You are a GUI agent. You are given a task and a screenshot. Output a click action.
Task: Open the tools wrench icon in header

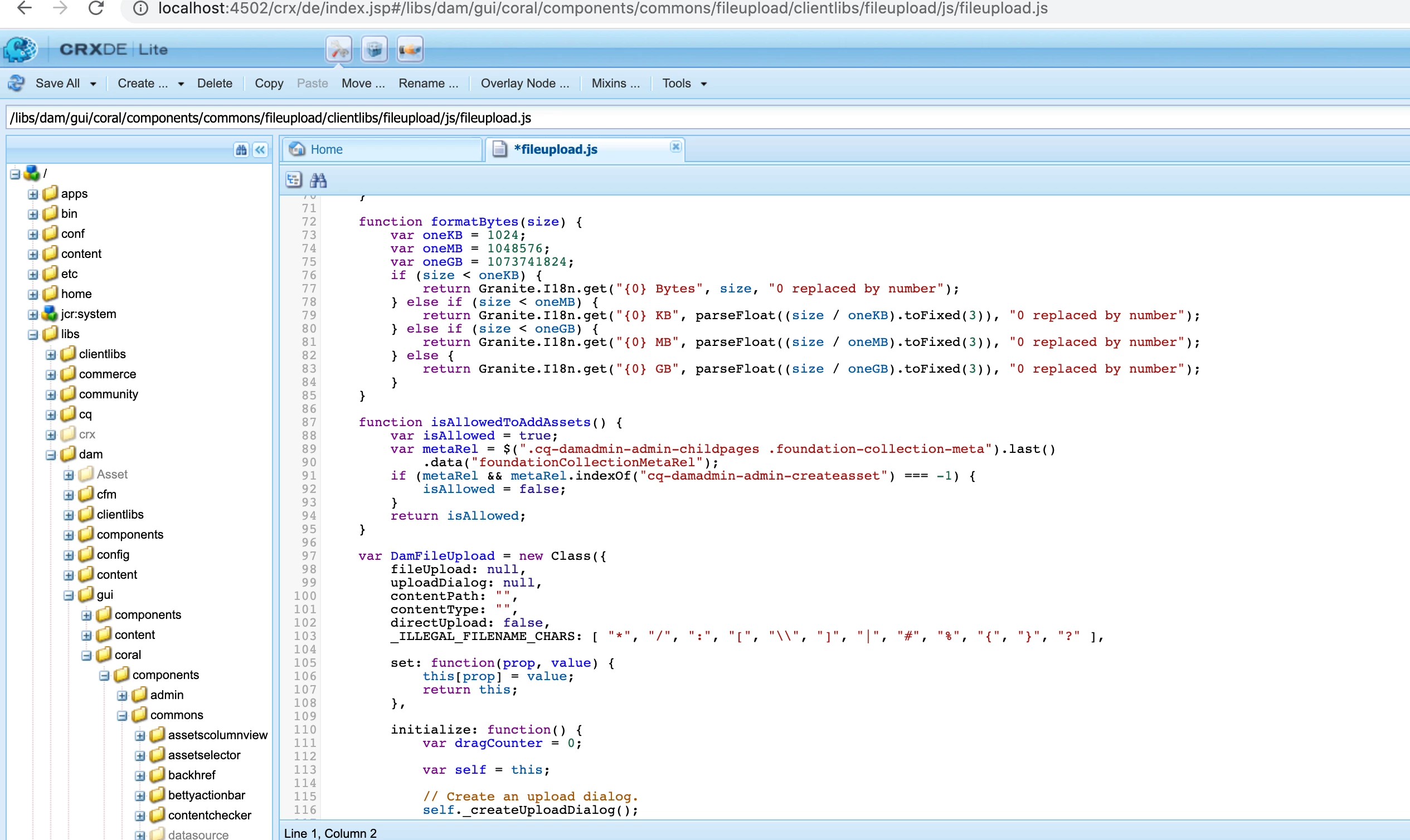tap(339, 50)
